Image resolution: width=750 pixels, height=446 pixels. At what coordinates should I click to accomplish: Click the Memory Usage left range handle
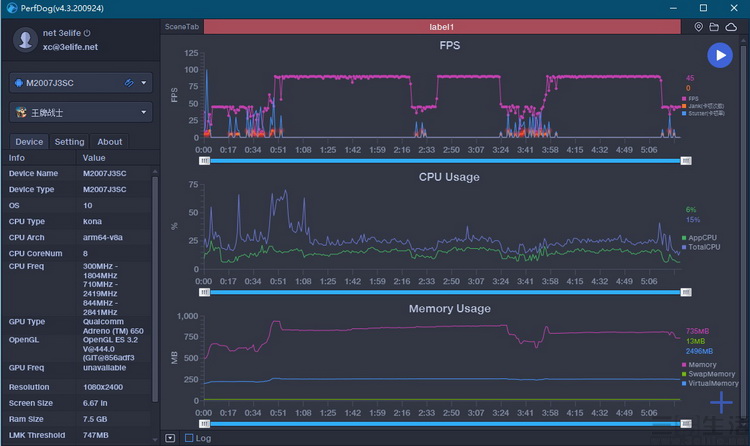[204, 424]
